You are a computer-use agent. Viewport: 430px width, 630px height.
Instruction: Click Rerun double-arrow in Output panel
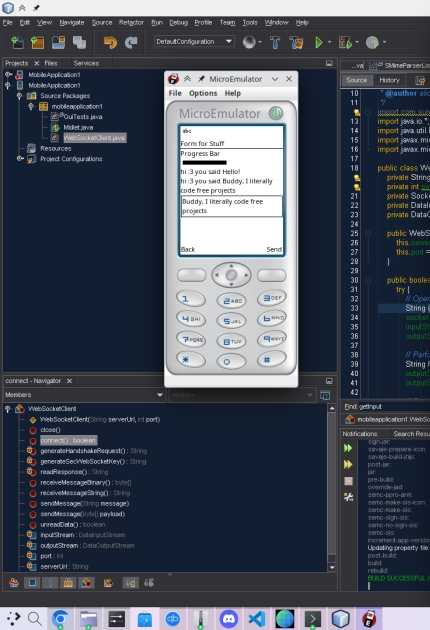[348, 448]
